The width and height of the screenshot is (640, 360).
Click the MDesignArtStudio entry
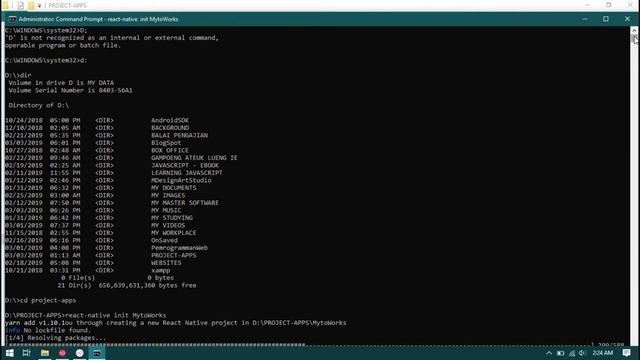[x=181, y=180]
